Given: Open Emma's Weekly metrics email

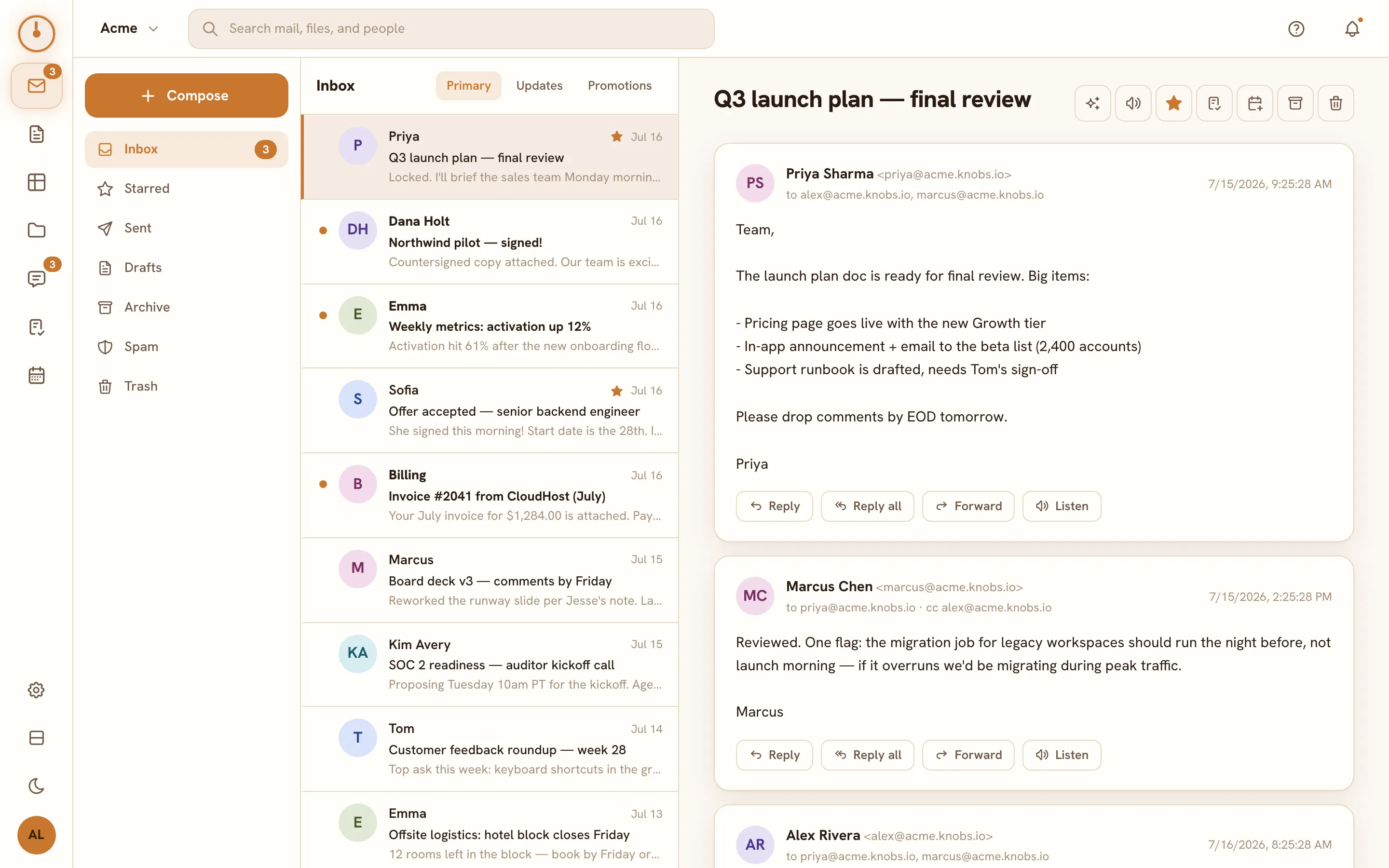Looking at the screenshot, I should [x=490, y=326].
